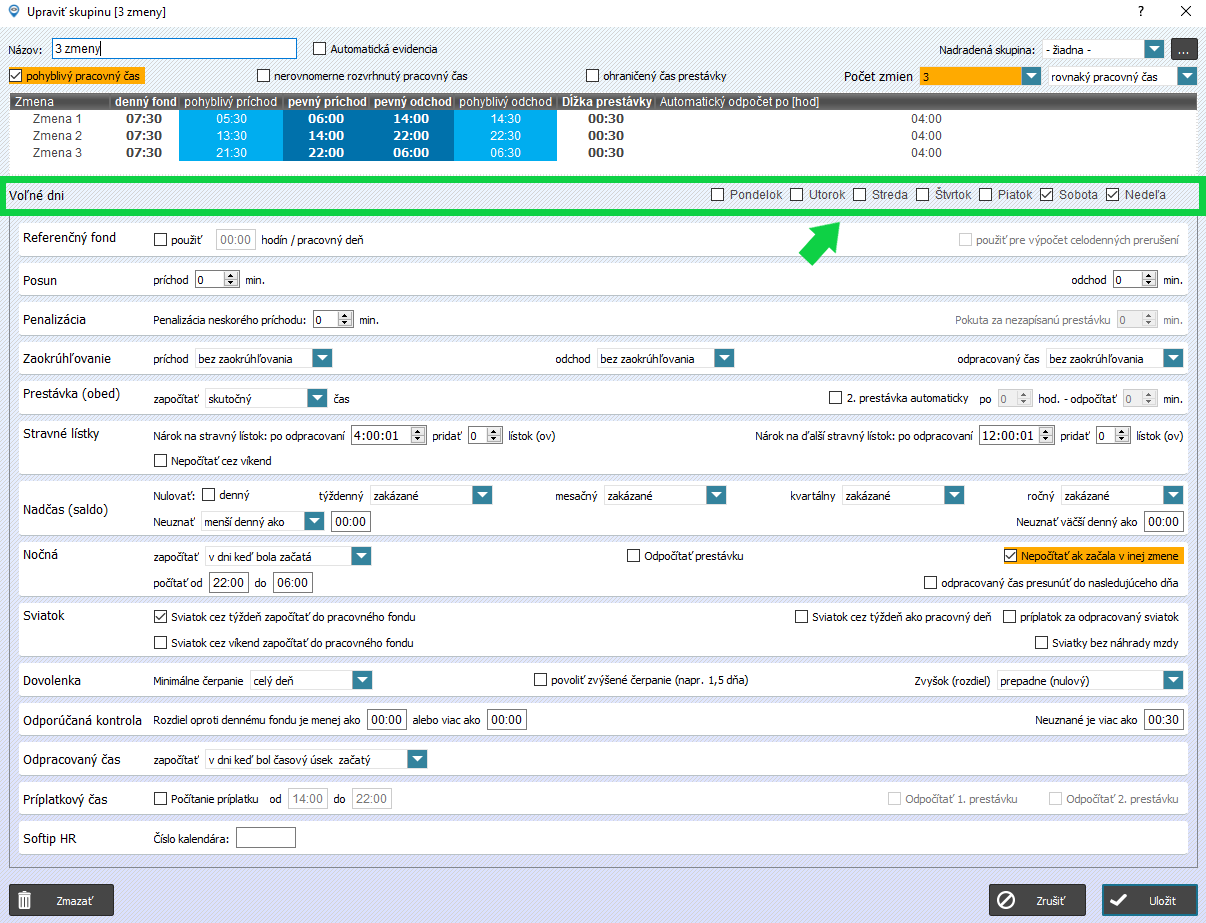
Task: Uncheck Sviatok cez týždeň započítať do pracovného fondu
Action: [x=160, y=617]
